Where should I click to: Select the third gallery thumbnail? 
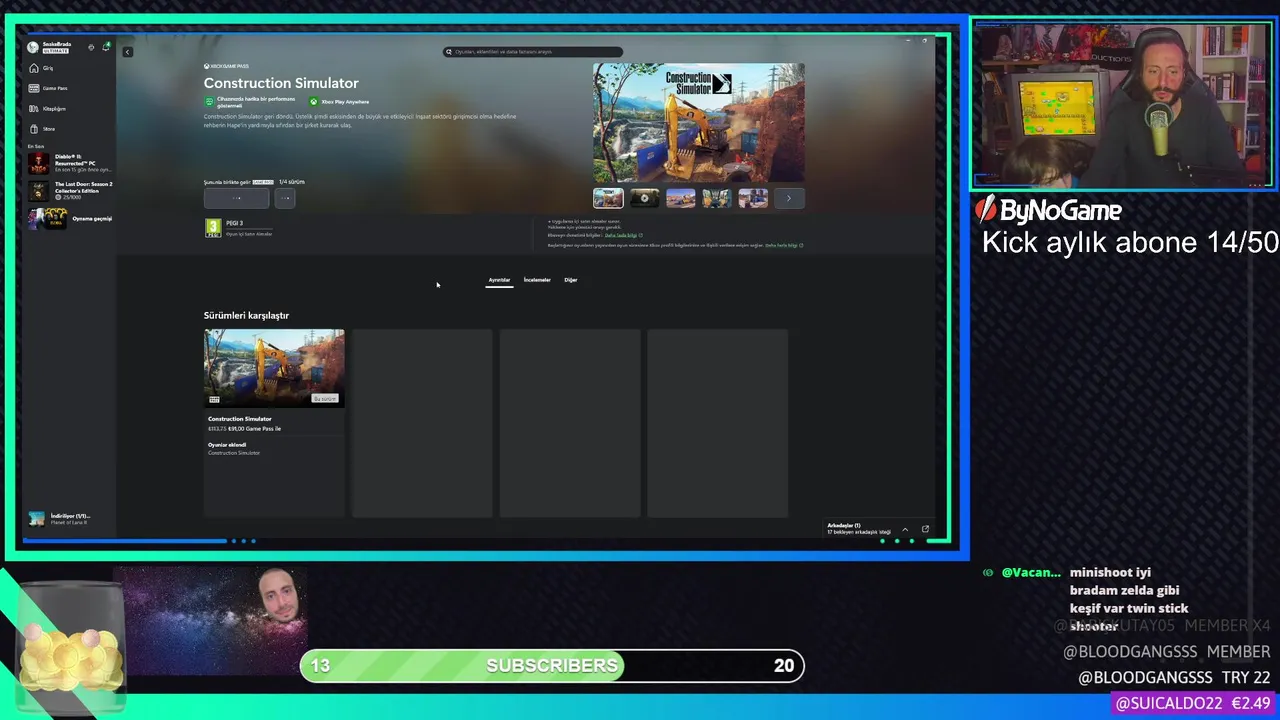pyautogui.click(x=680, y=198)
